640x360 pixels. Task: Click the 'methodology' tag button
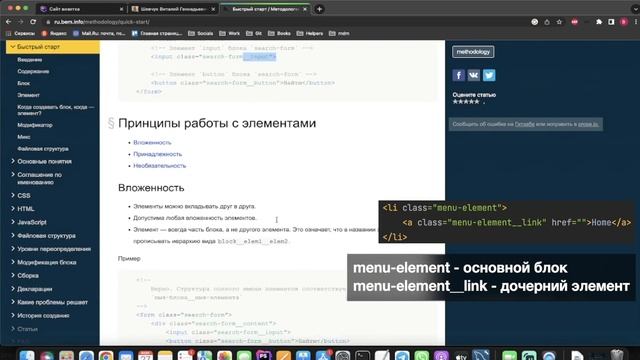(x=473, y=52)
